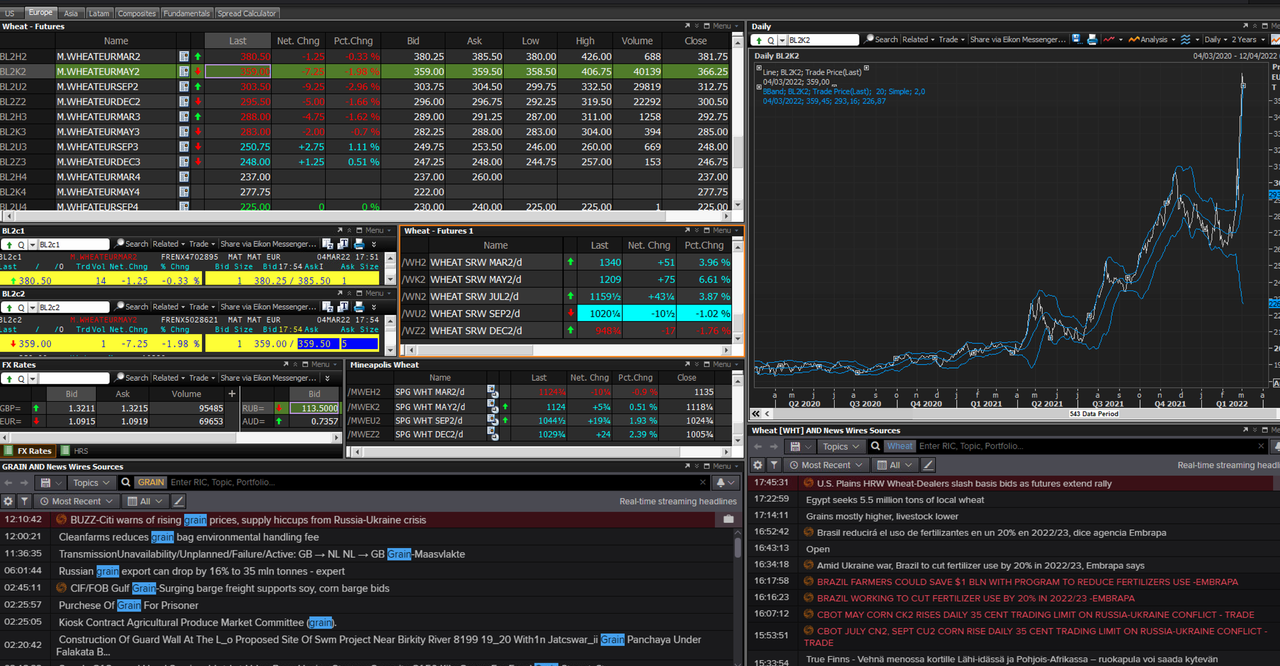The image size is (1280, 666).
Task: Open the CBOT MAY CORN CK2 headline
Action: coord(1035,615)
